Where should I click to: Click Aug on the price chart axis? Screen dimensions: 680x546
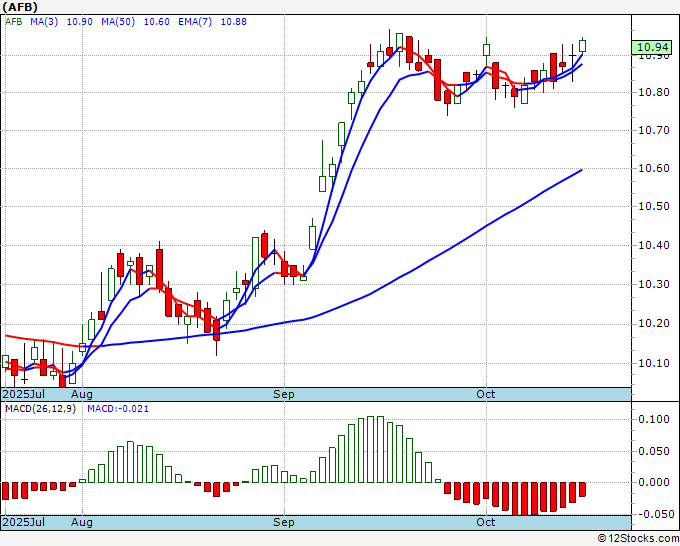[82, 394]
